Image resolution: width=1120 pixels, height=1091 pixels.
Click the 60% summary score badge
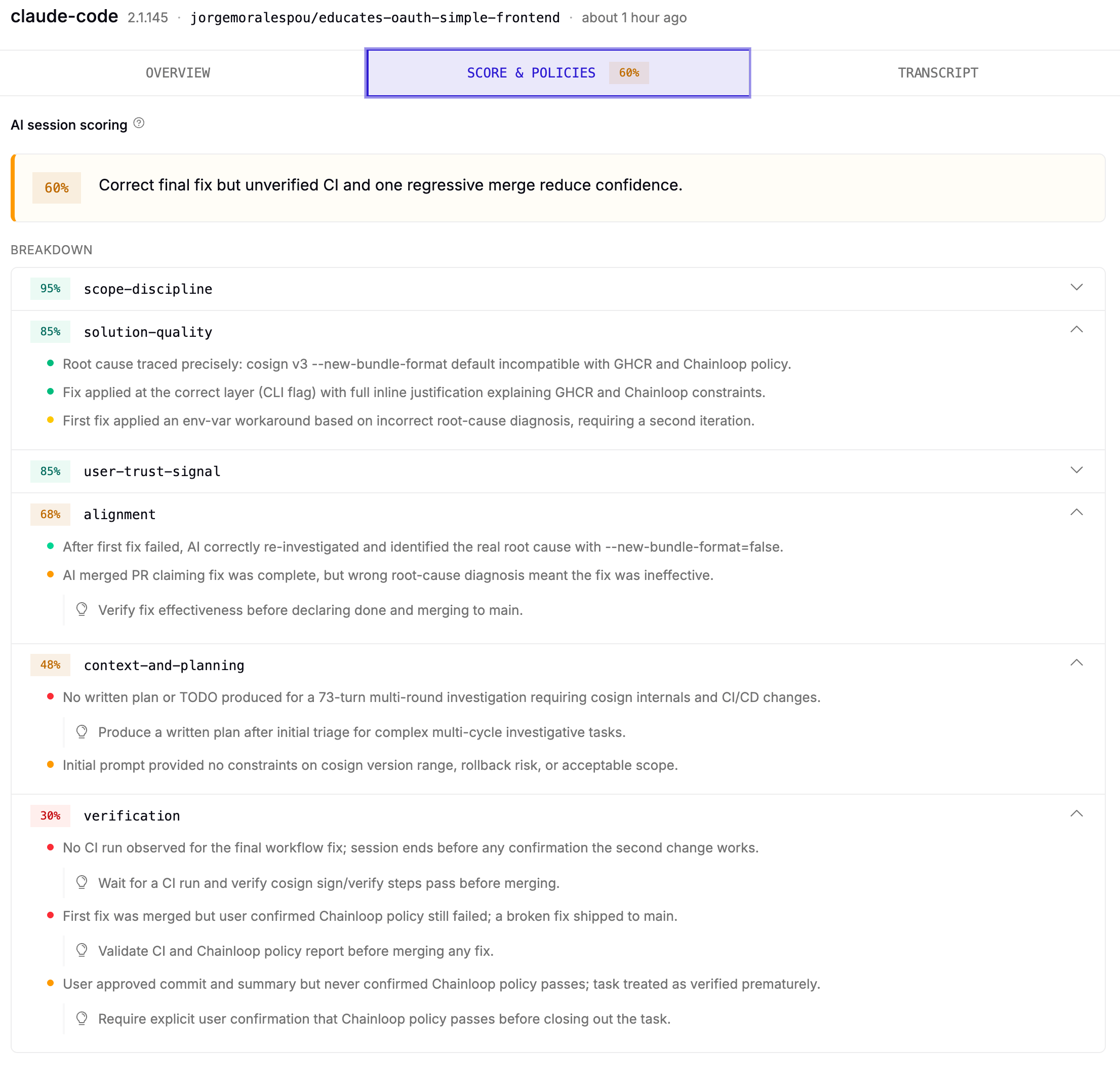click(56, 188)
